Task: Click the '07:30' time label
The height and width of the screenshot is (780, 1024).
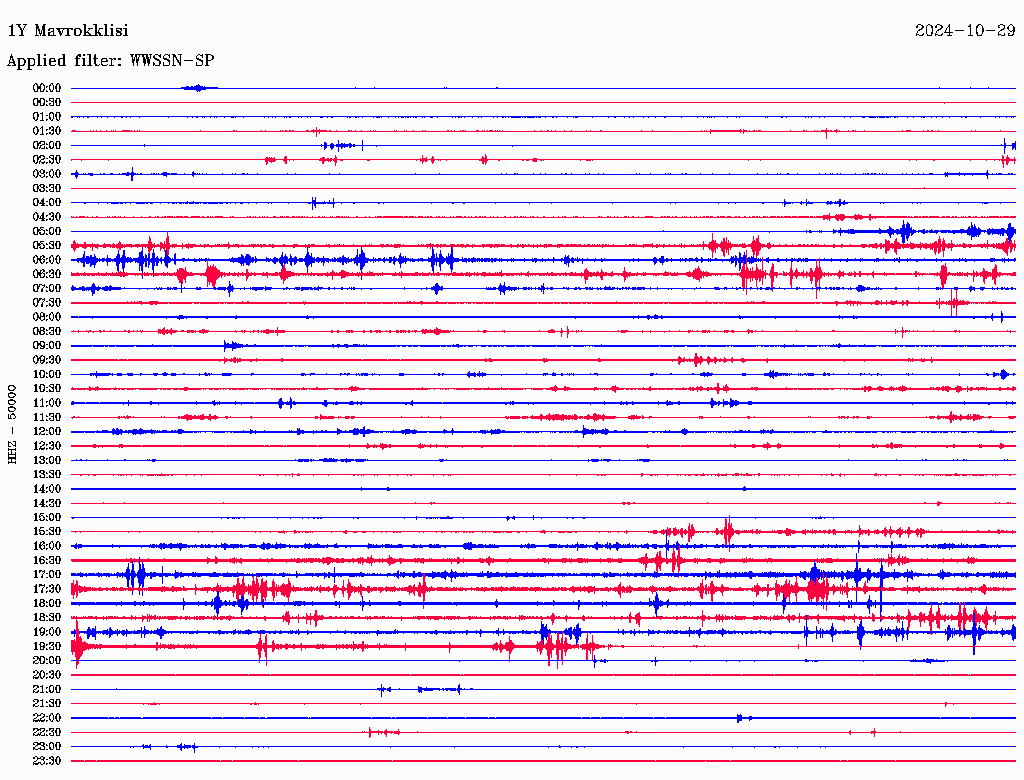Action: click(46, 303)
